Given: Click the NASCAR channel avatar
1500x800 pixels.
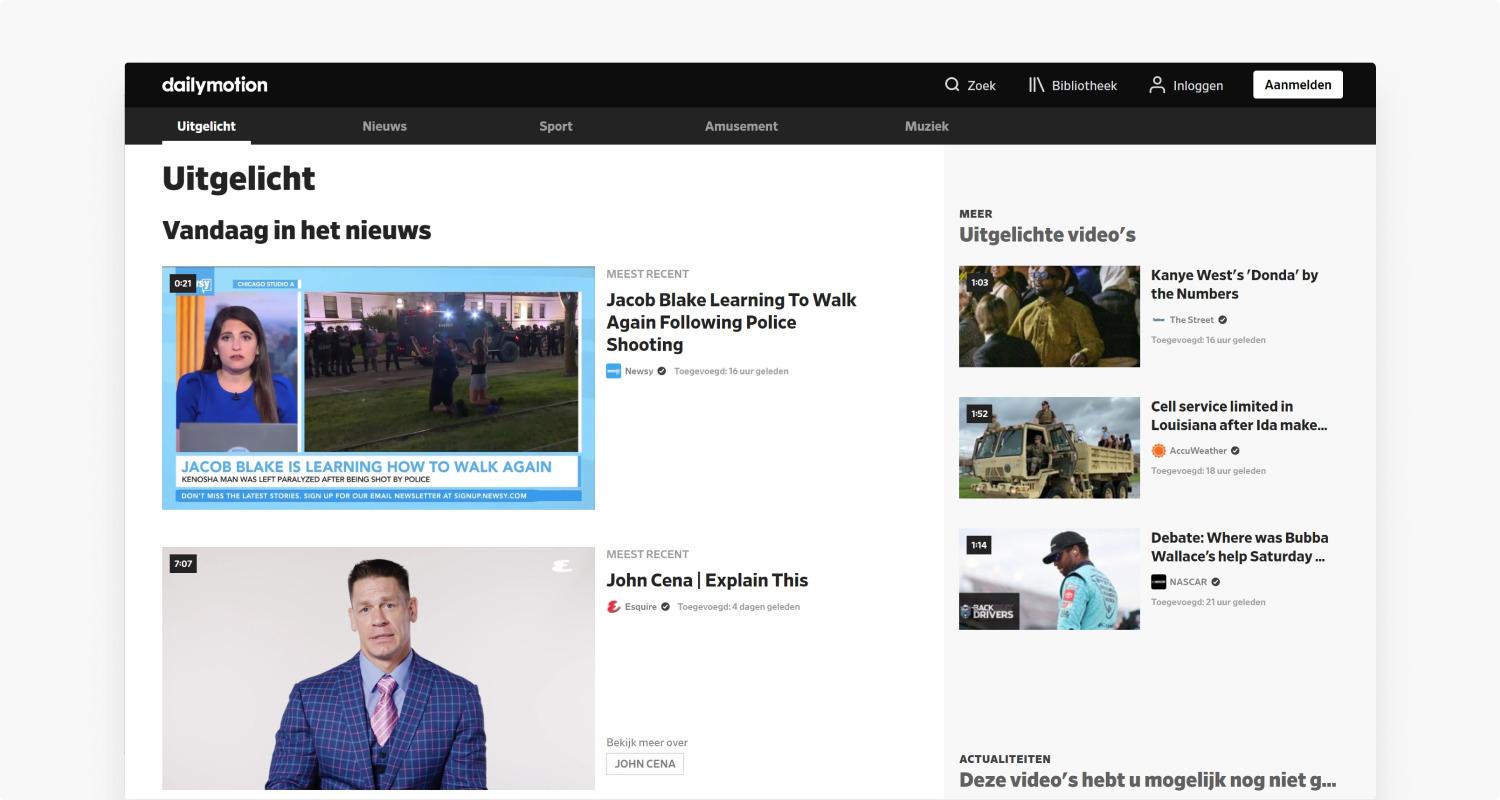Looking at the screenshot, I should click(1159, 582).
